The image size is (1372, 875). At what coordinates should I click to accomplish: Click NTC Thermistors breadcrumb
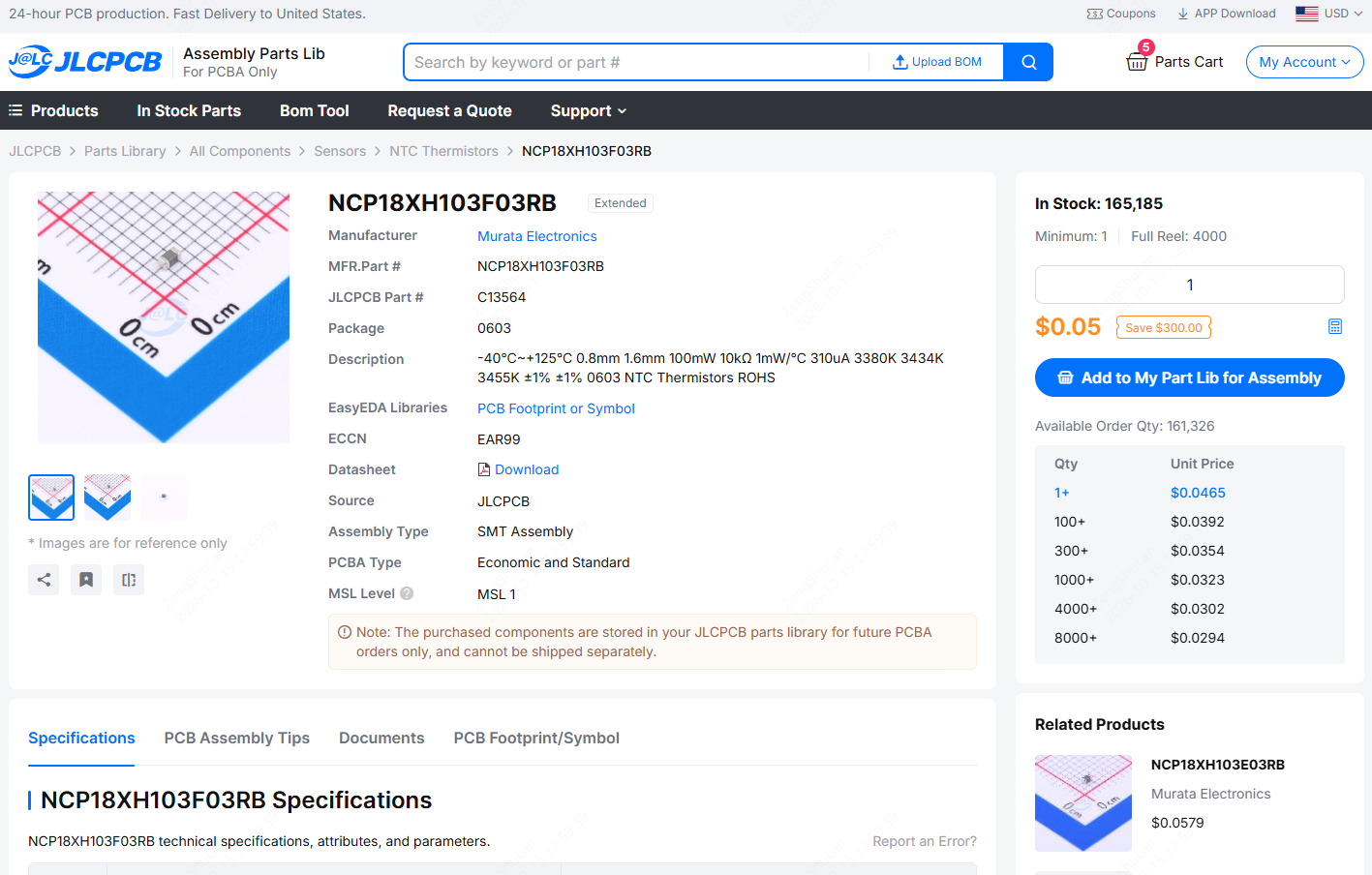[x=443, y=151]
